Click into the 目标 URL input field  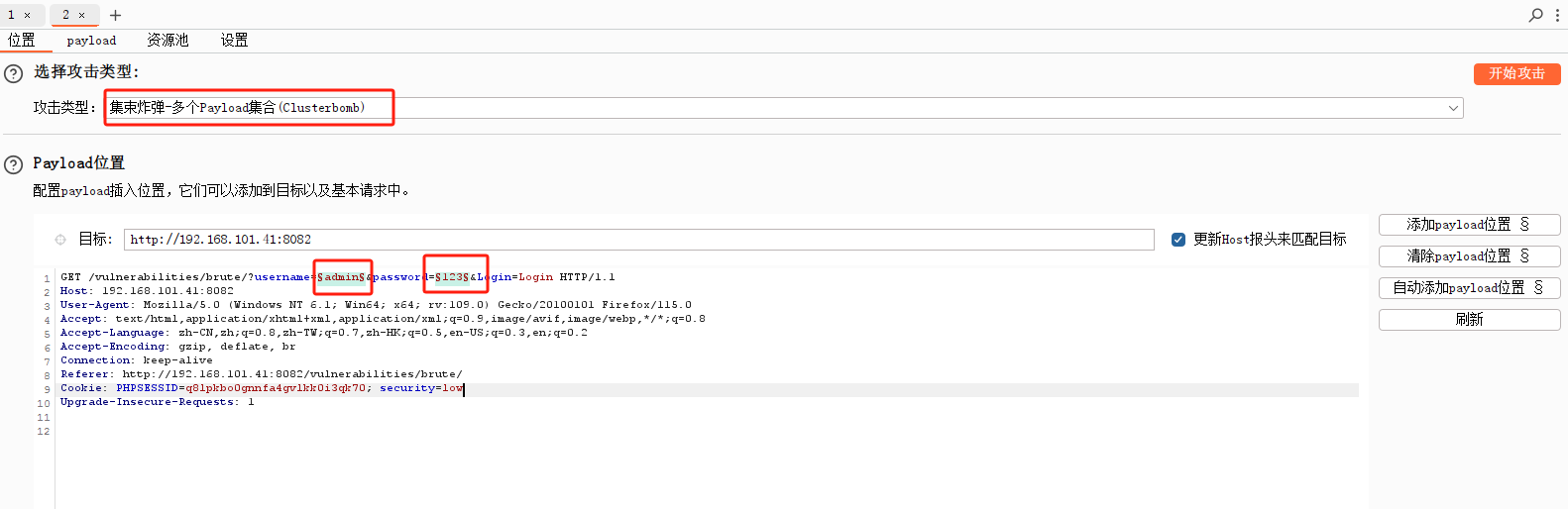click(x=638, y=240)
